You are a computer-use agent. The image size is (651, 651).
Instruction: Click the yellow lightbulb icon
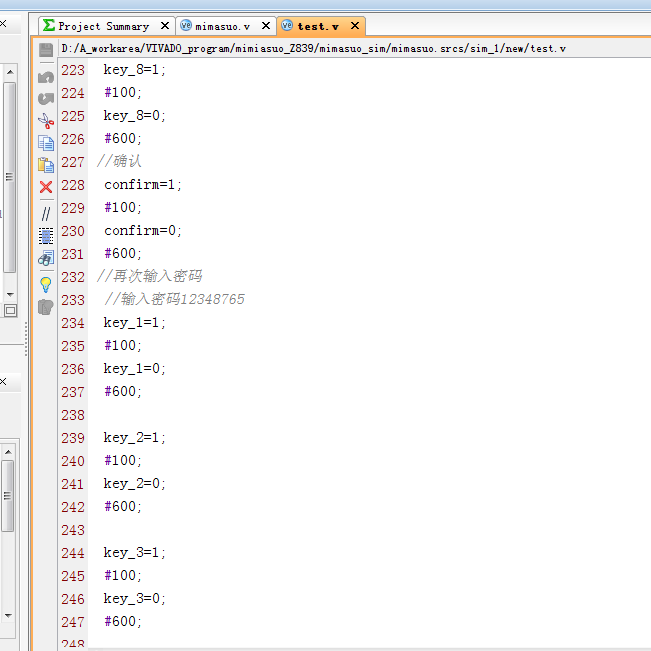(x=46, y=284)
